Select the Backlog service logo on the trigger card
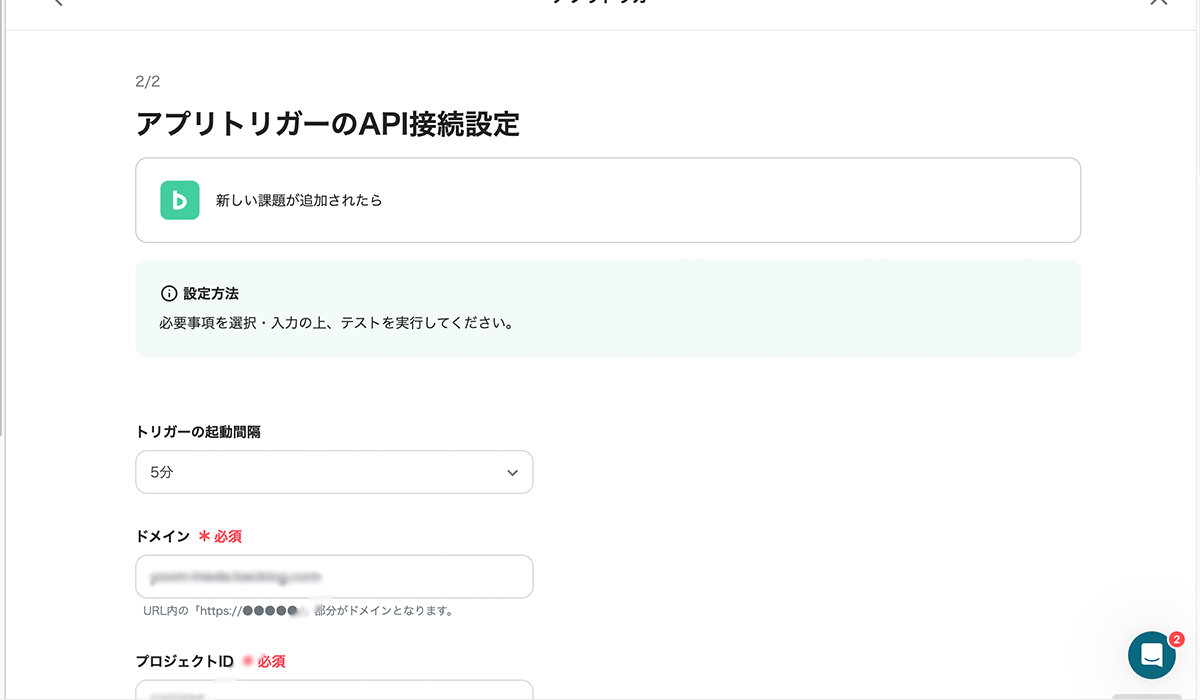The width and height of the screenshot is (1200, 700). 179,200
